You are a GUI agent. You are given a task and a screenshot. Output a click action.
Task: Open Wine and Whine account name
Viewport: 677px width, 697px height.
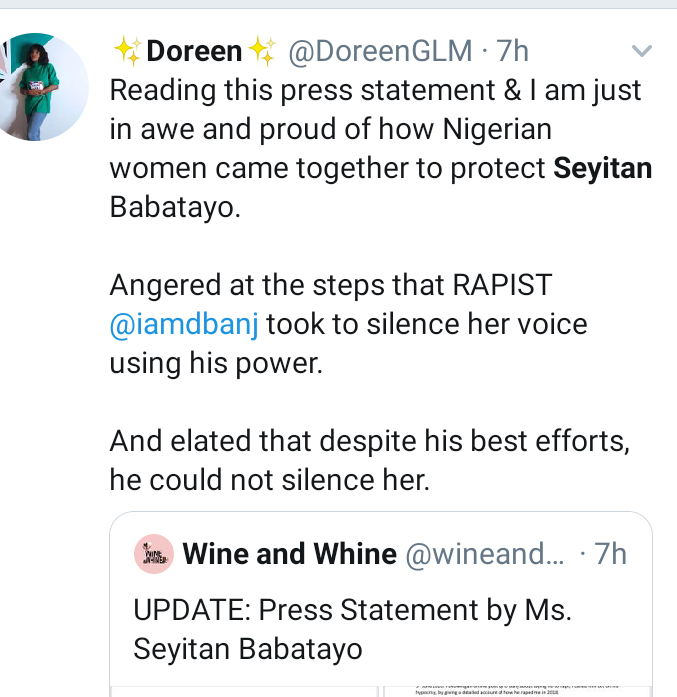[x=289, y=554]
